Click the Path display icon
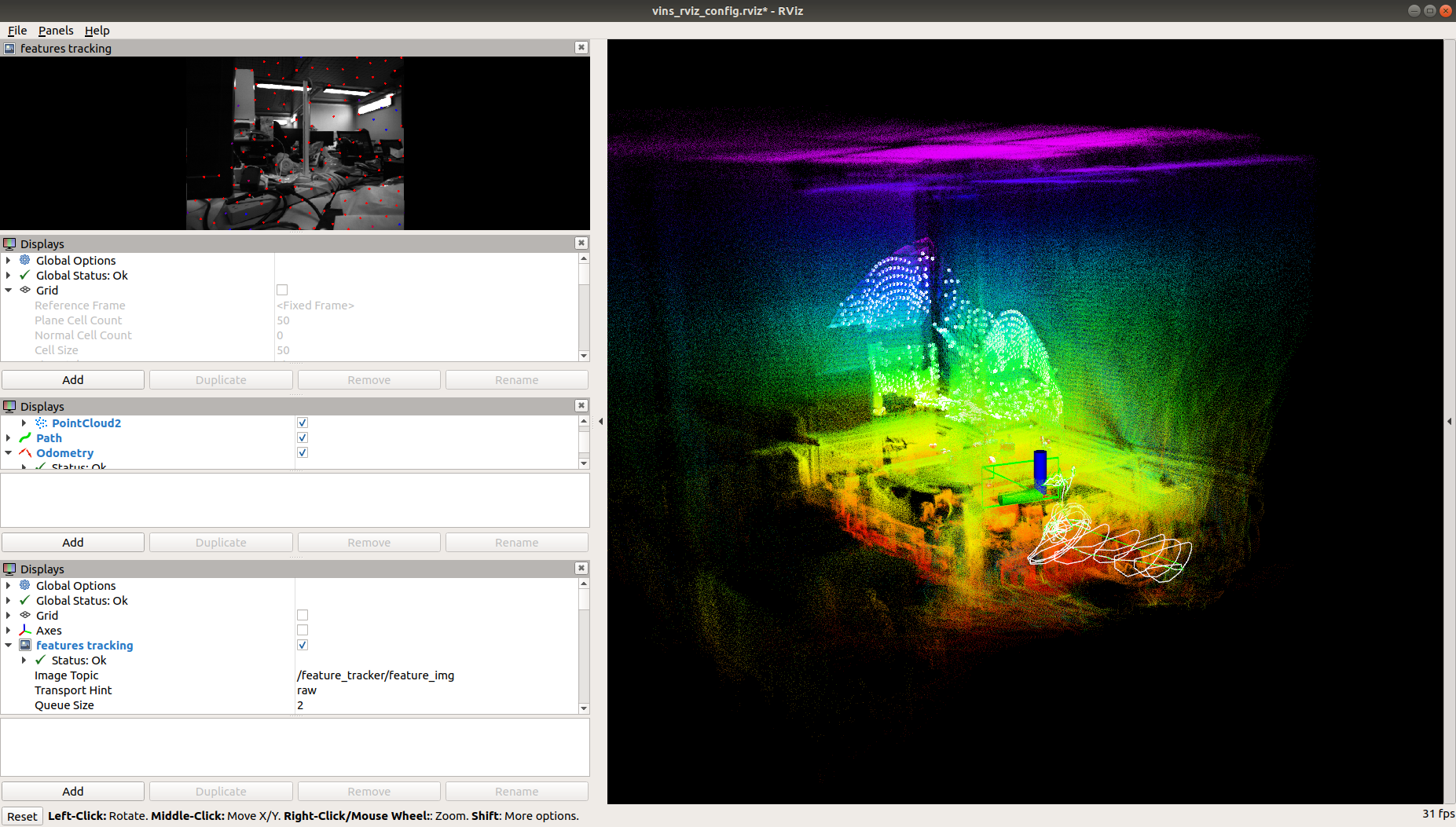The width and height of the screenshot is (1456, 827). point(25,437)
